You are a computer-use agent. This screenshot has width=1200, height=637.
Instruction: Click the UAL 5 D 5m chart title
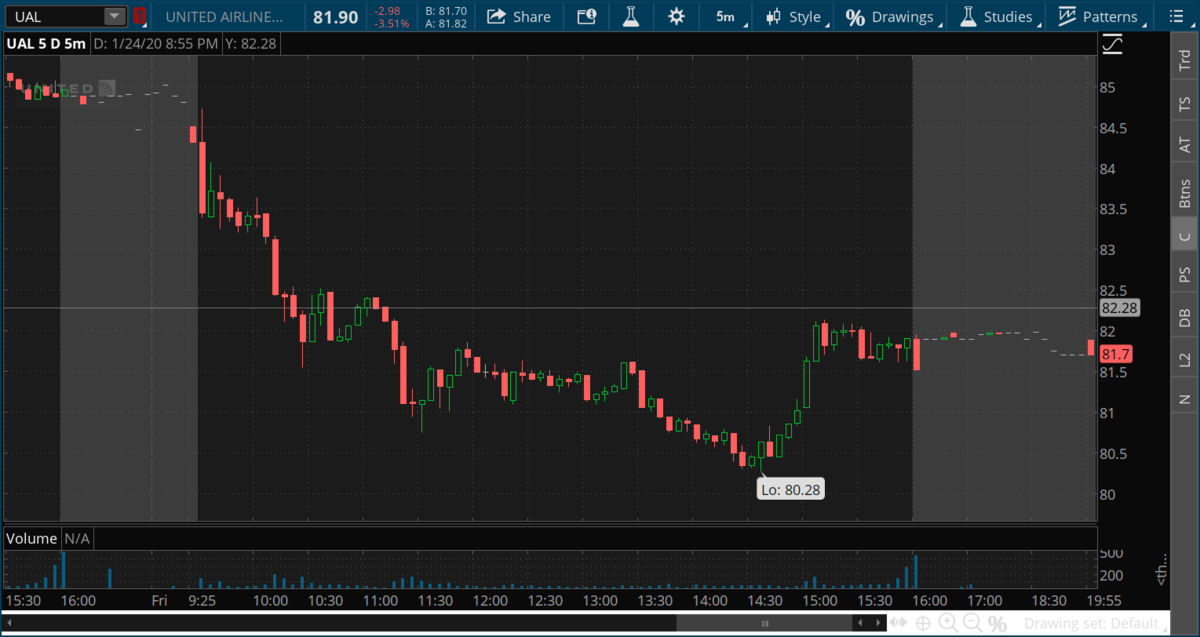click(47, 44)
